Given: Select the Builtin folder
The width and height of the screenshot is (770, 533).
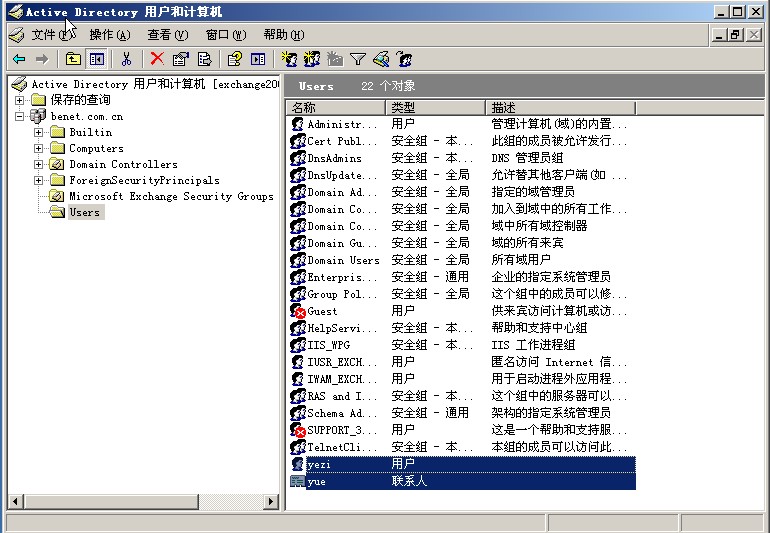Looking at the screenshot, I should pos(91,132).
